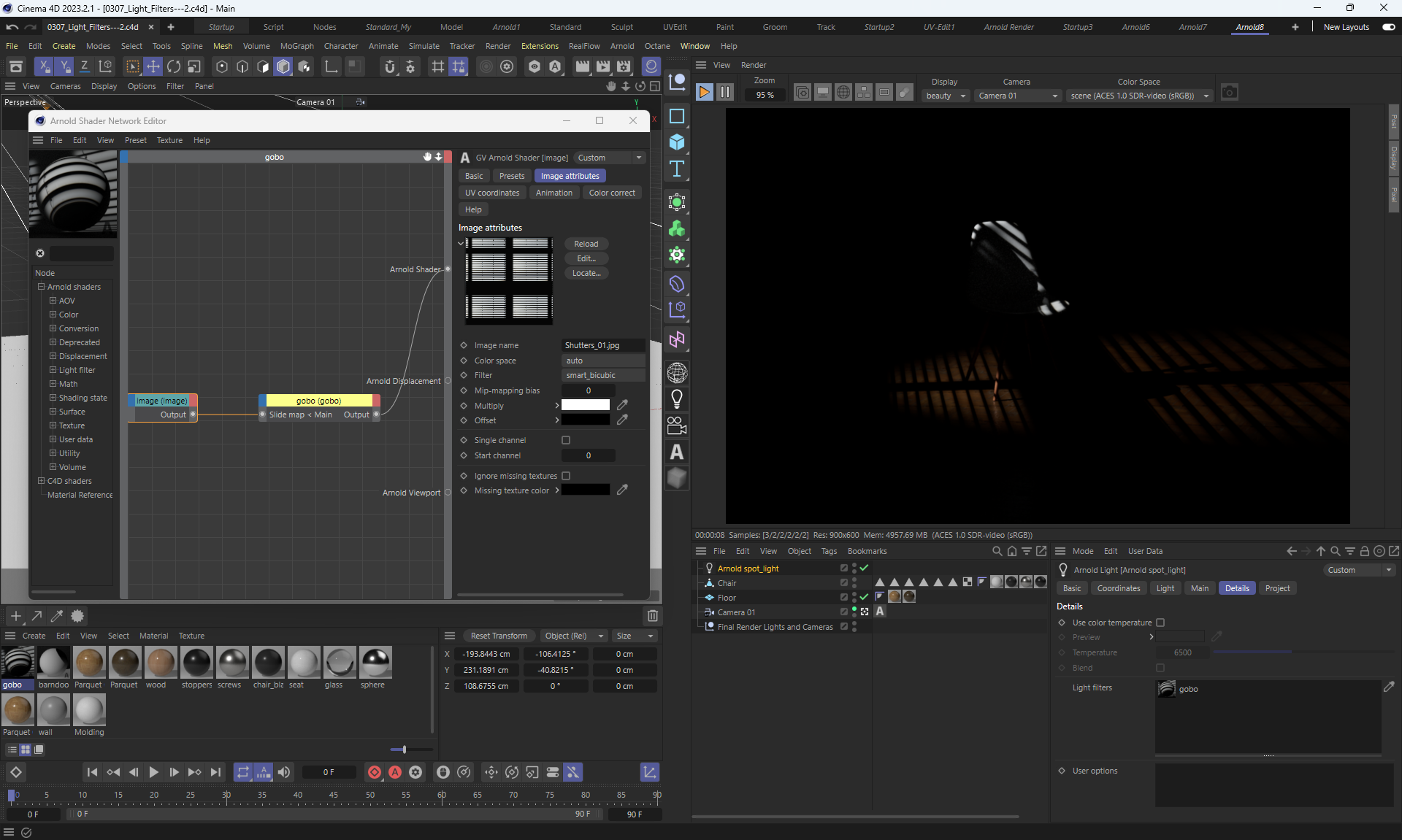The image size is (1402, 840).
Task: Click the snapshot camera icon in IPR window
Action: tap(1229, 93)
